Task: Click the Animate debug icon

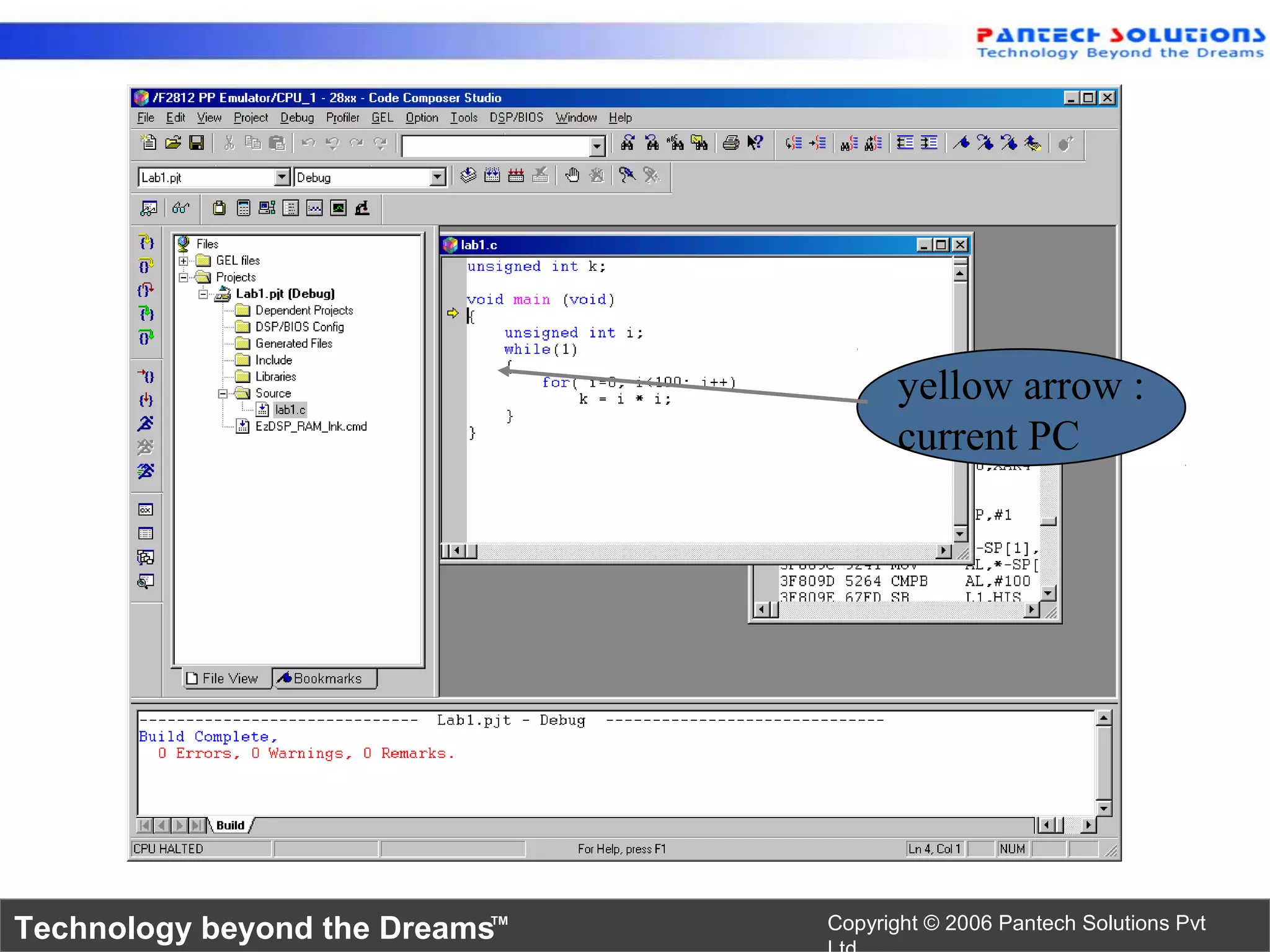Action: pos(146,471)
